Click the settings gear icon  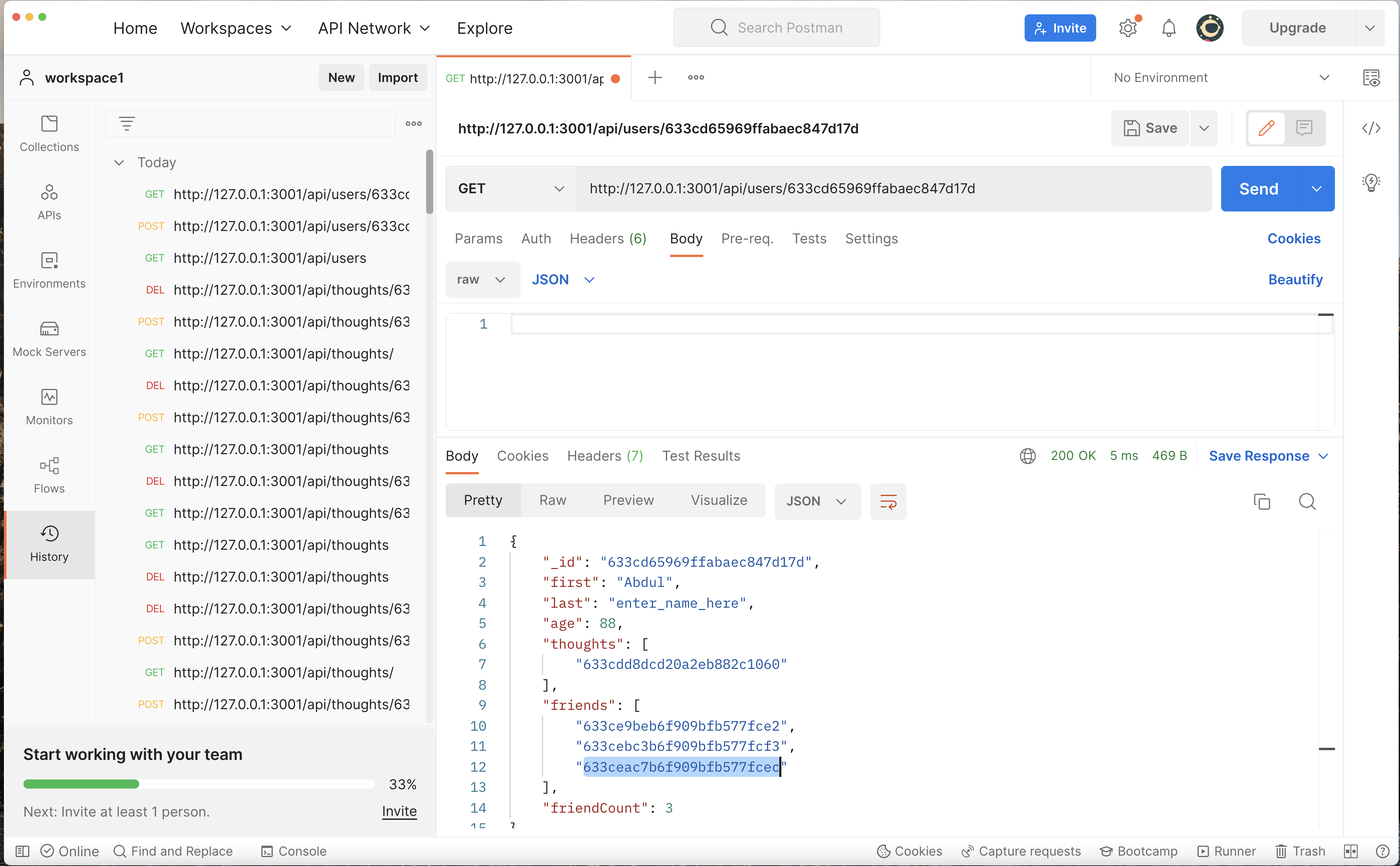[x=1128, y=28]
